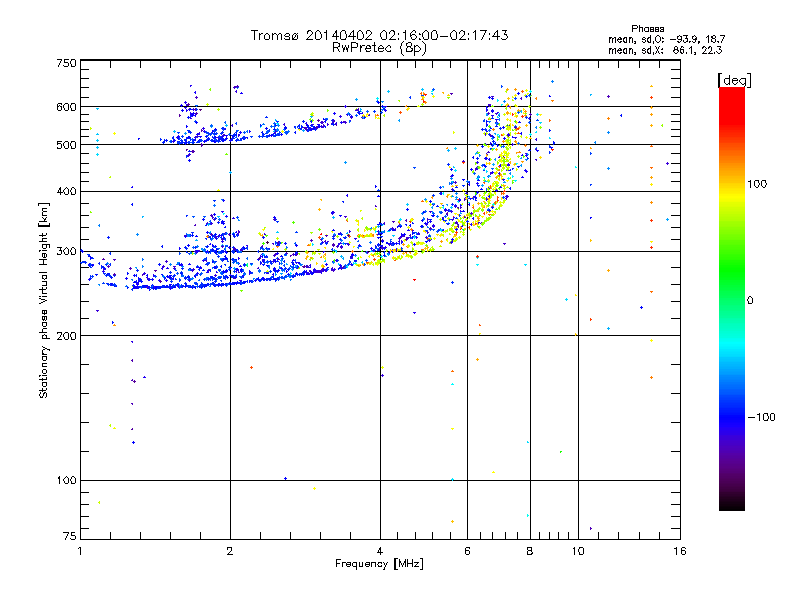Click the y-axis tick label '100'
This screenshot has height=600, width=800.
[x=66, y=481]
